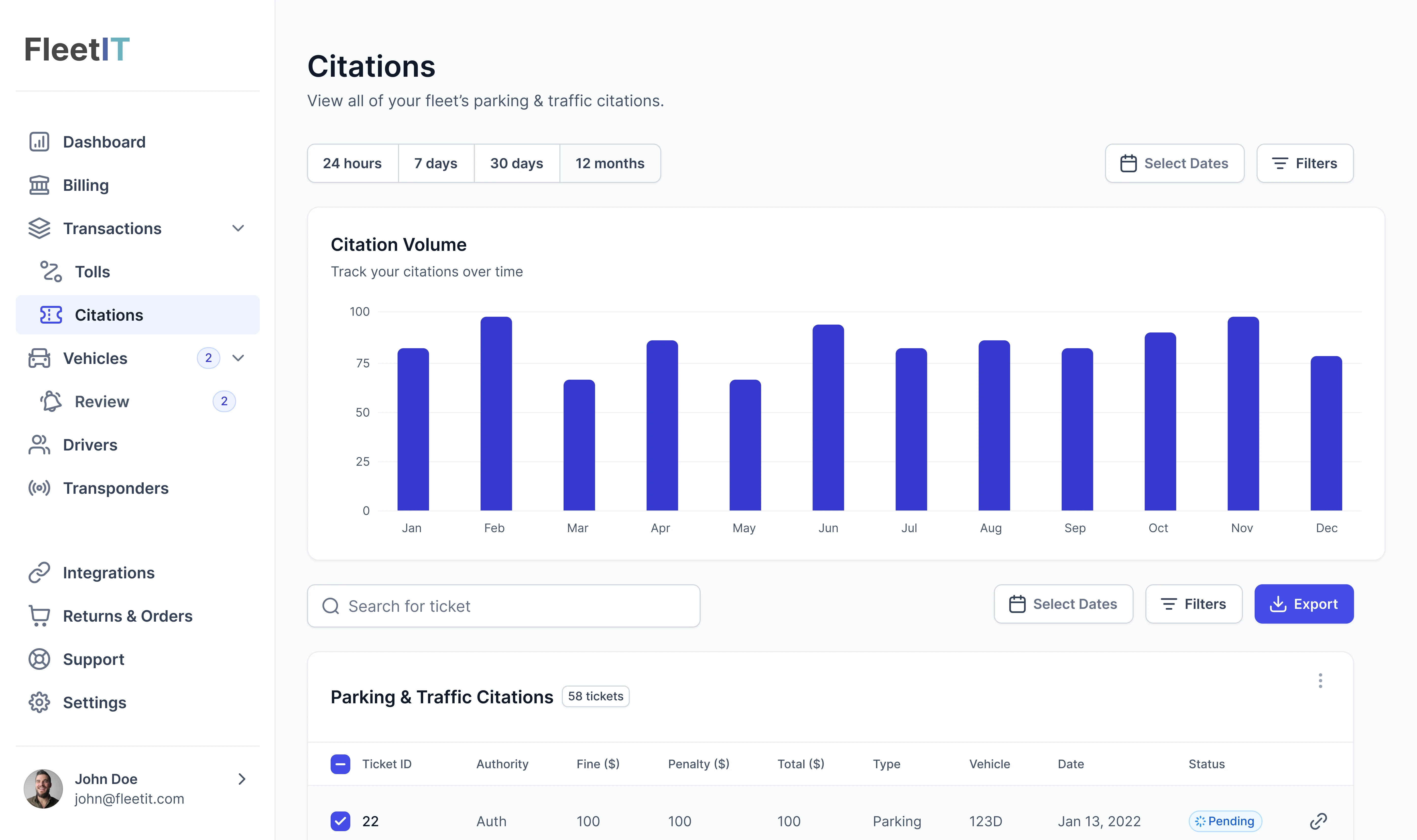Image resolution: width=1417 pixels, height=840 pixels.
Task: Click the March bar in chart
Action: point(579,445)
